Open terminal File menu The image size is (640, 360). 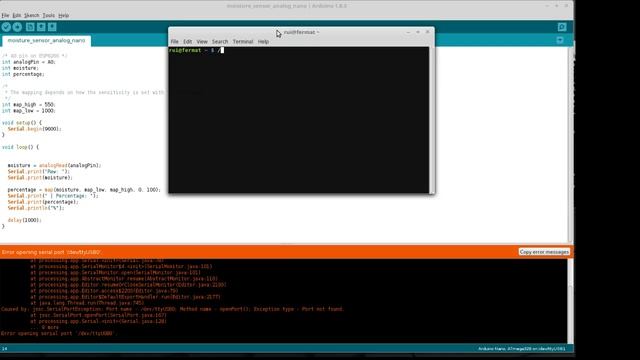(x=174, y=42)
